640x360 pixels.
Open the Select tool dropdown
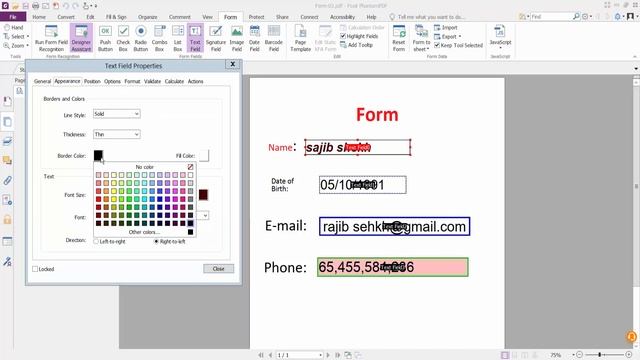[x=27, y=36]
